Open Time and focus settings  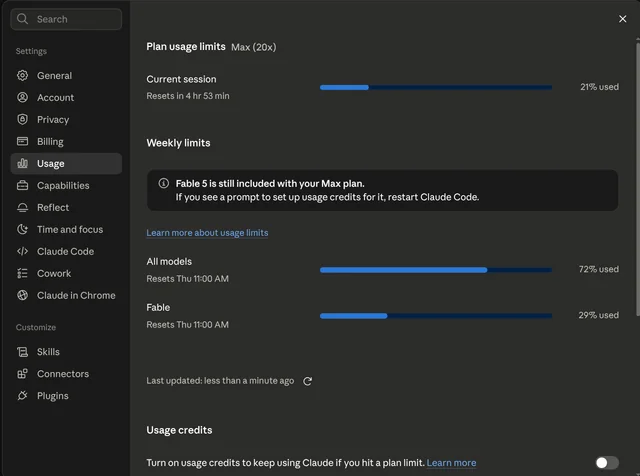click(66, 229)
